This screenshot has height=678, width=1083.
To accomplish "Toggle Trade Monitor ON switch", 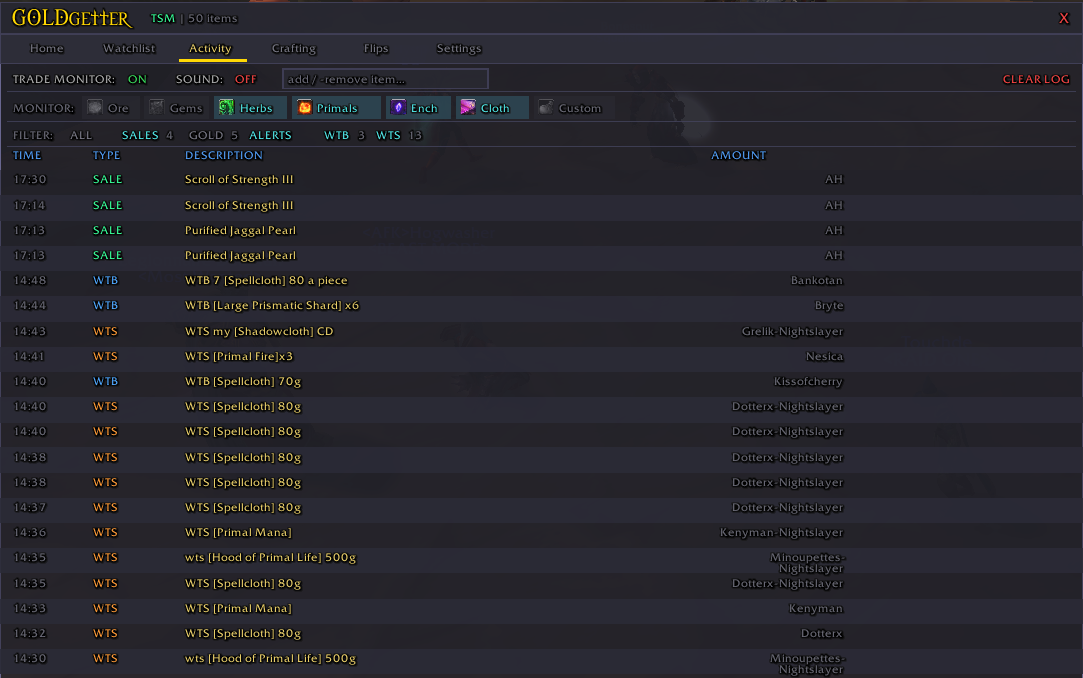I will pyautogui.click(x=137, y=79).
